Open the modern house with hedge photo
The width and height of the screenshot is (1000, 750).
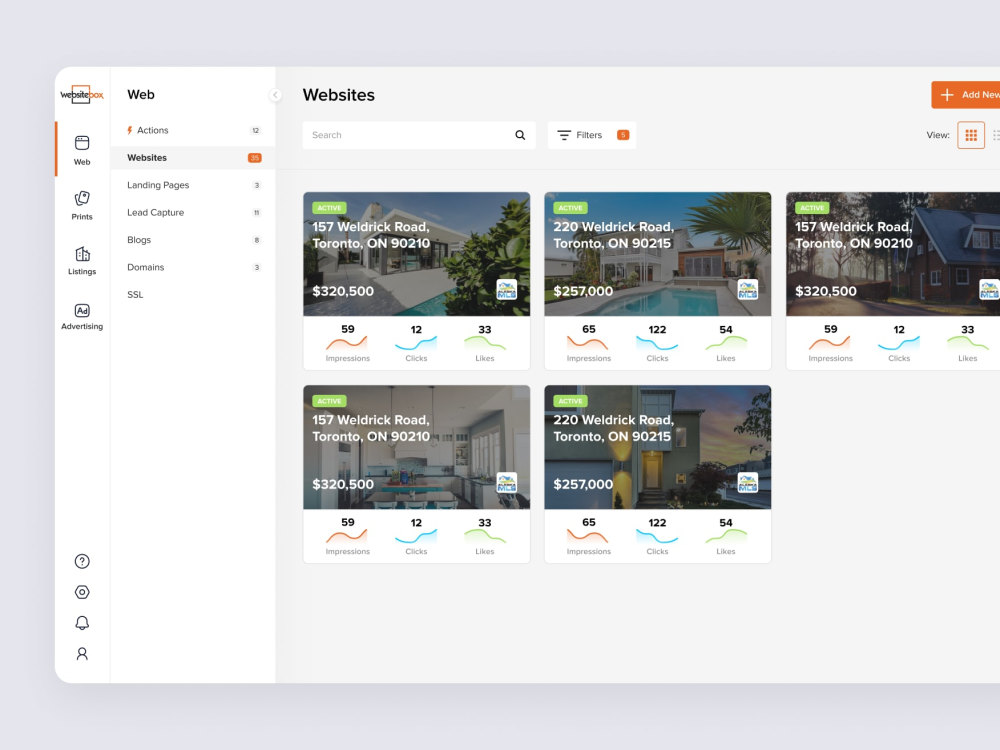coord(416,254)
